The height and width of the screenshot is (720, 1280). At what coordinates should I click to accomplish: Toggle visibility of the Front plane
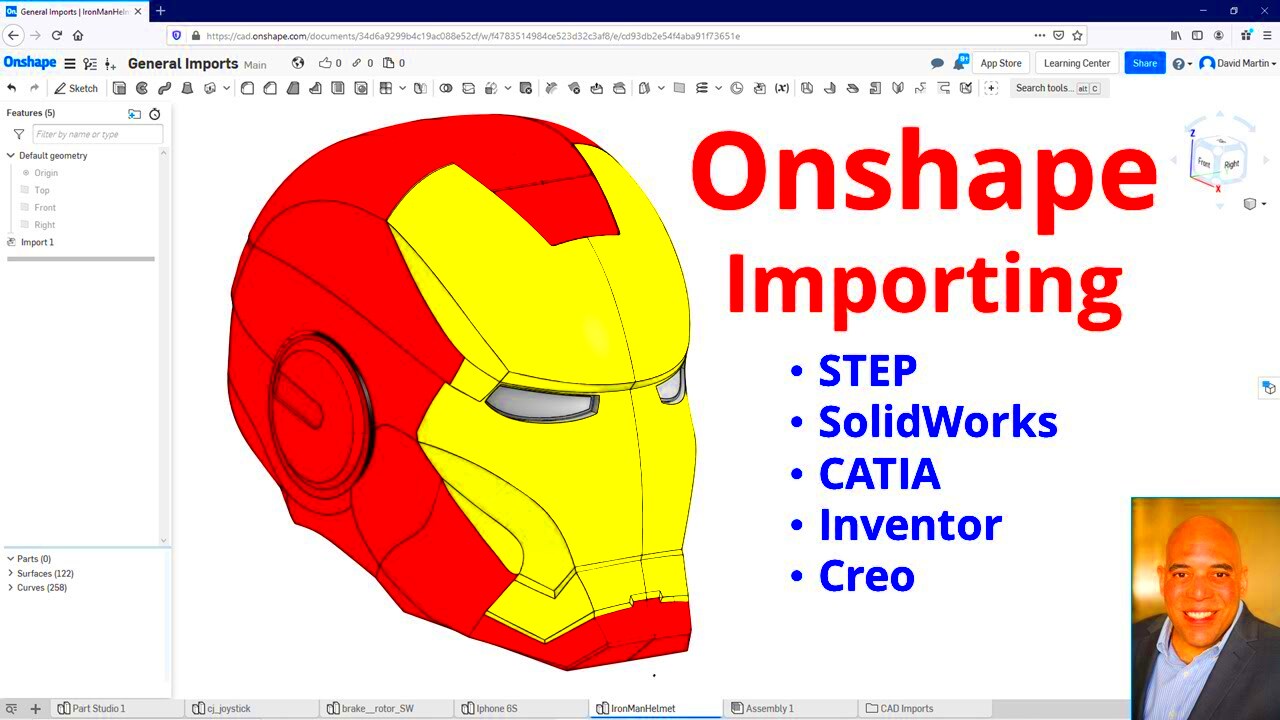coord(26,207)
